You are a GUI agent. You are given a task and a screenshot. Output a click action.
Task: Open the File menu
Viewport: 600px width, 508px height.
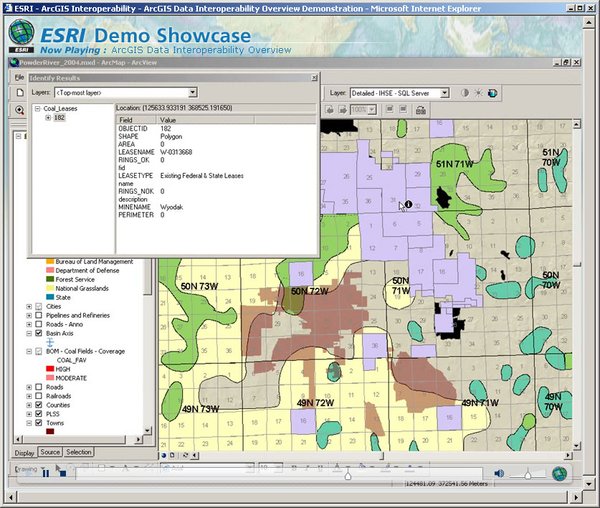coord(19,78)
